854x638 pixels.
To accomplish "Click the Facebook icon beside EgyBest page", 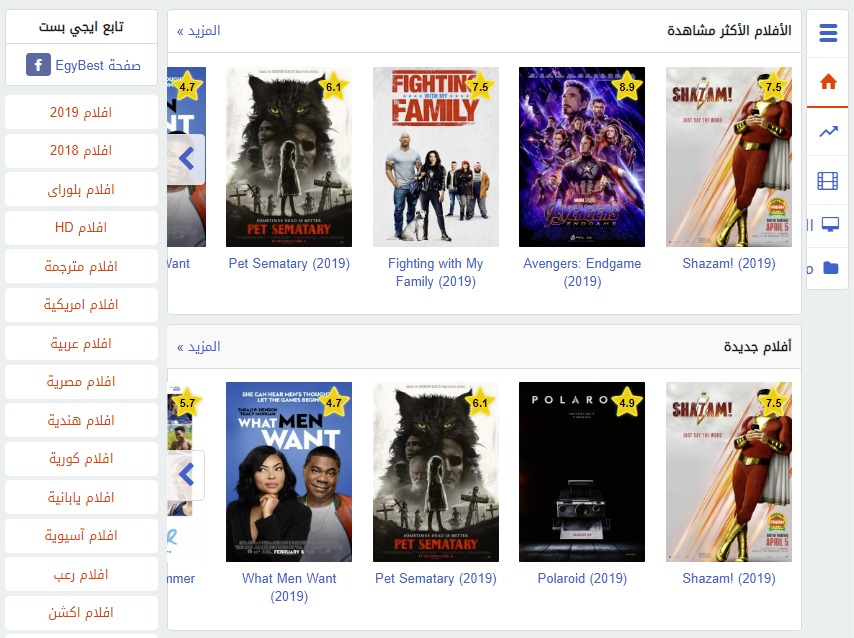I will coord(39,66).
